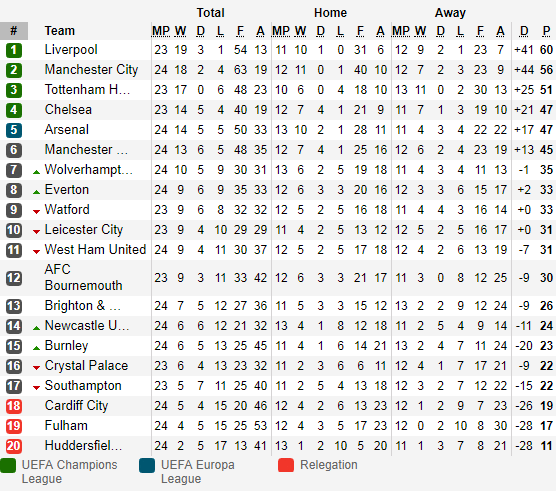Sort by the Team column header
556x491 pixels.
60,31
